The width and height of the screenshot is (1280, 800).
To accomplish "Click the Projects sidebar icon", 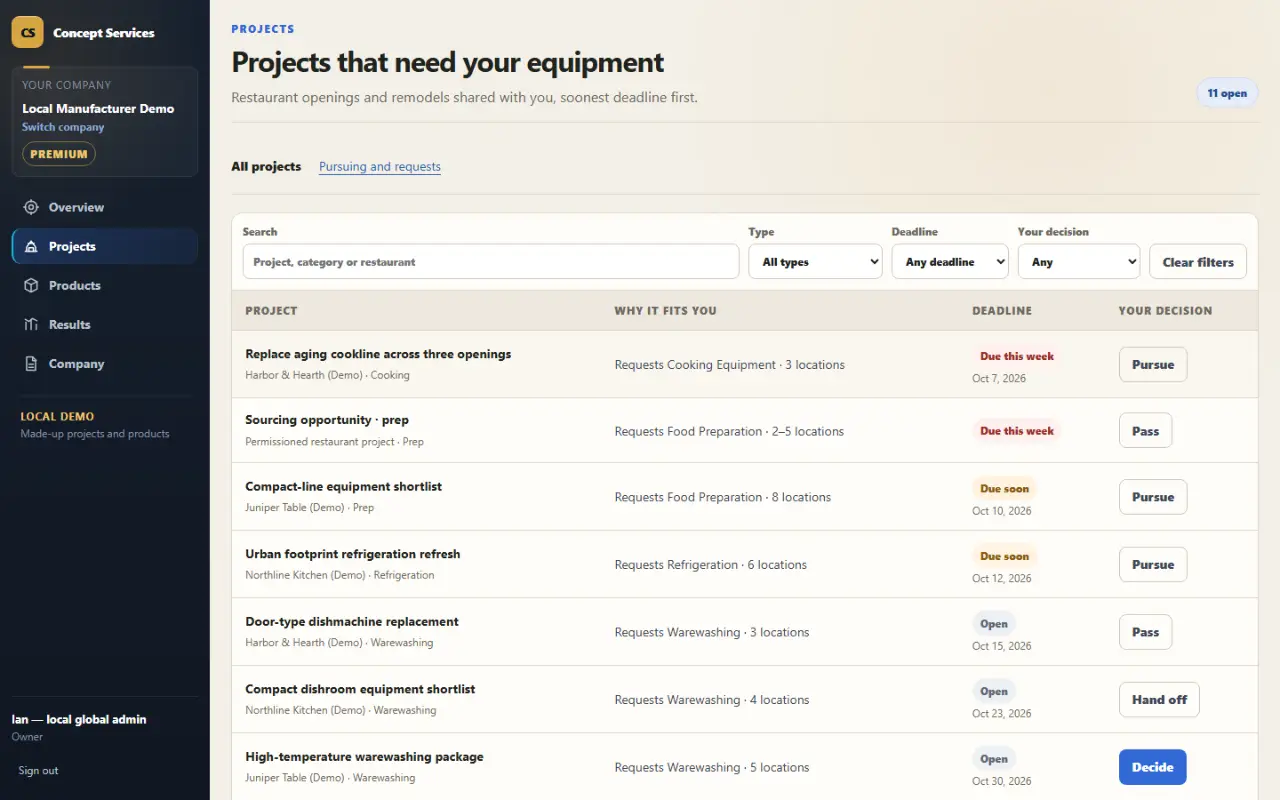I will coord(31,246).
